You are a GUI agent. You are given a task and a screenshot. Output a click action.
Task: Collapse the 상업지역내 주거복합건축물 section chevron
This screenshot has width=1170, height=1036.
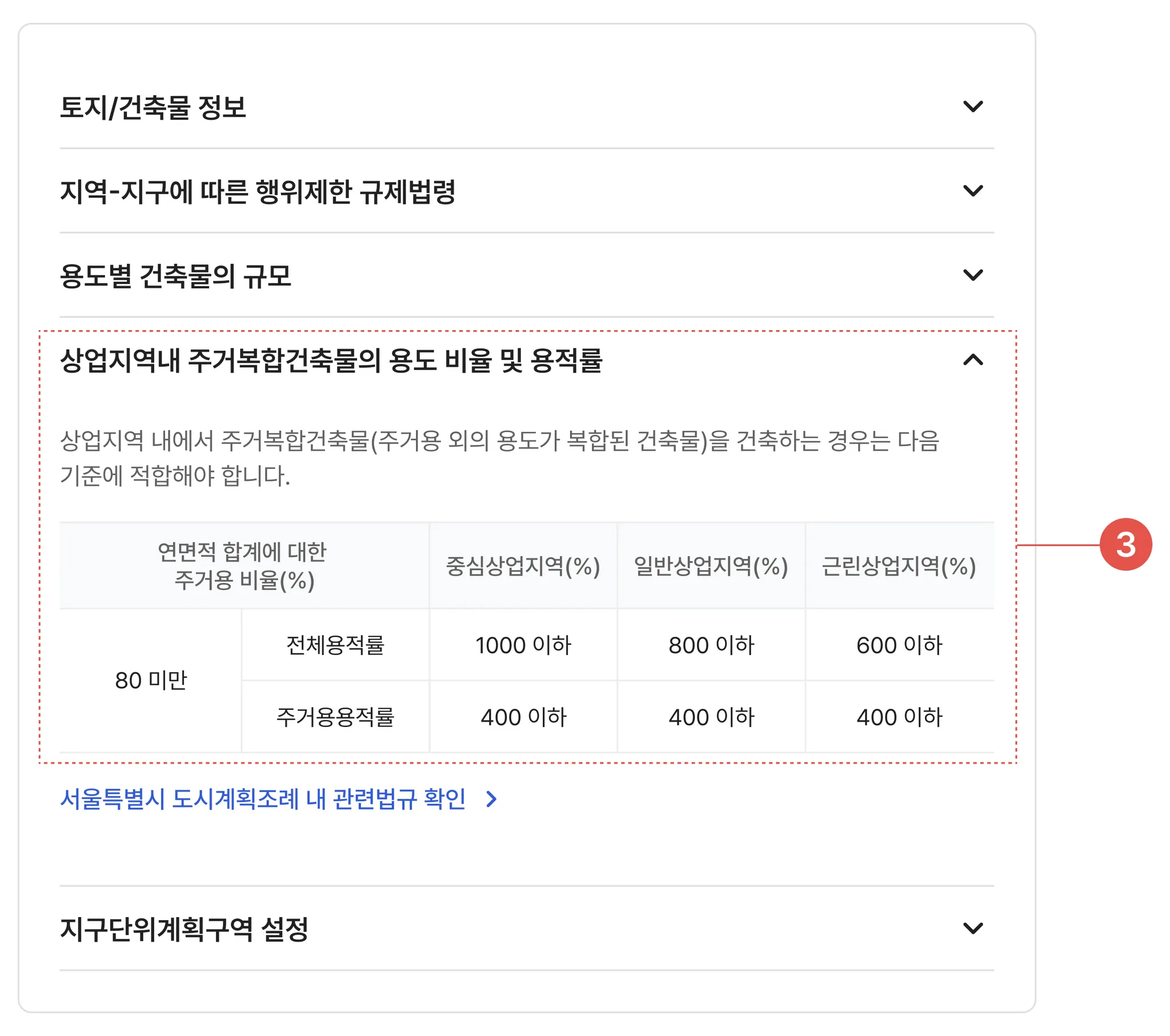tap(972, 360)
